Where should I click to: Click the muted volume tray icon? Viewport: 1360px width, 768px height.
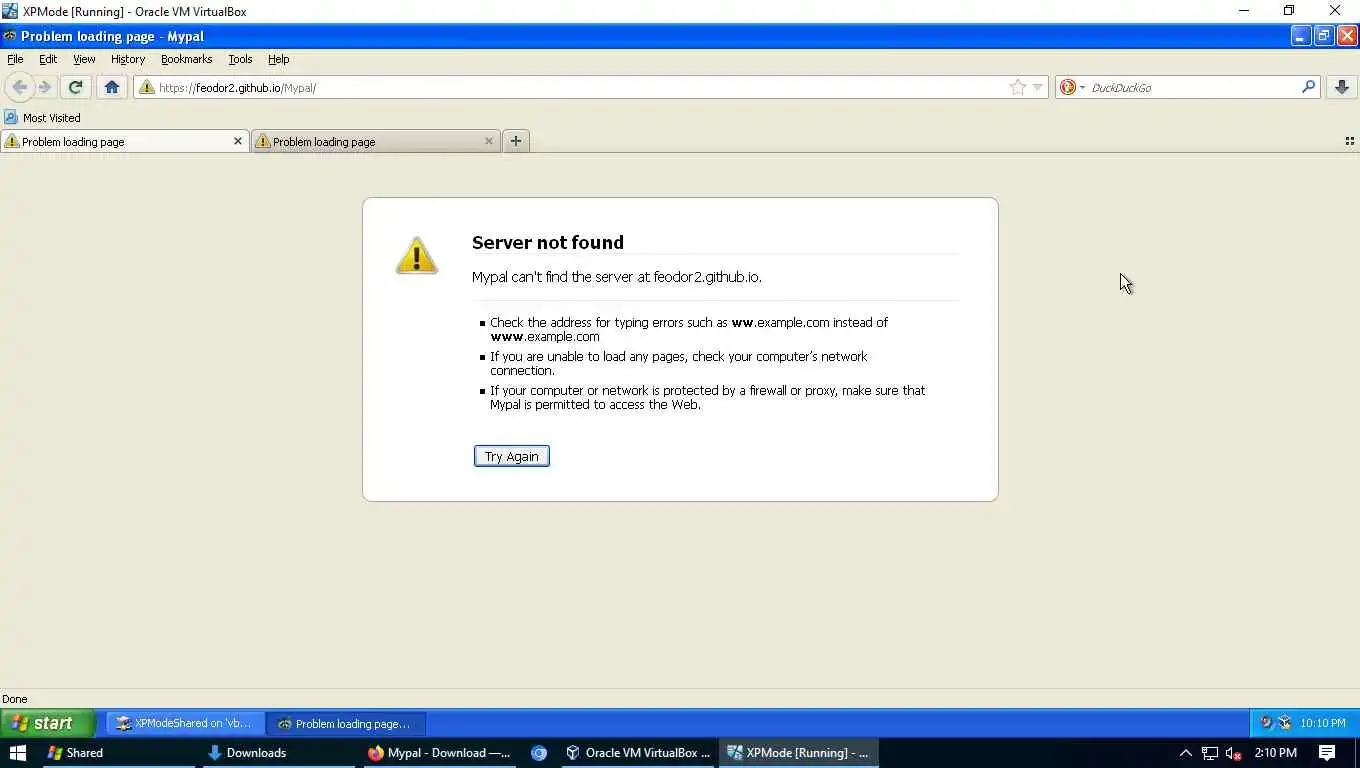[x=1234, y=753]
